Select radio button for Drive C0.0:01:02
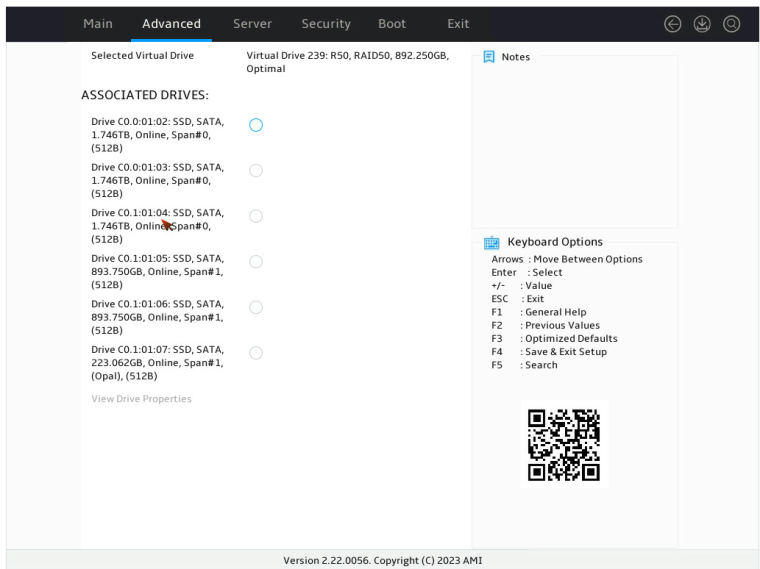760x569 pixels. click(x=256, y=125)
